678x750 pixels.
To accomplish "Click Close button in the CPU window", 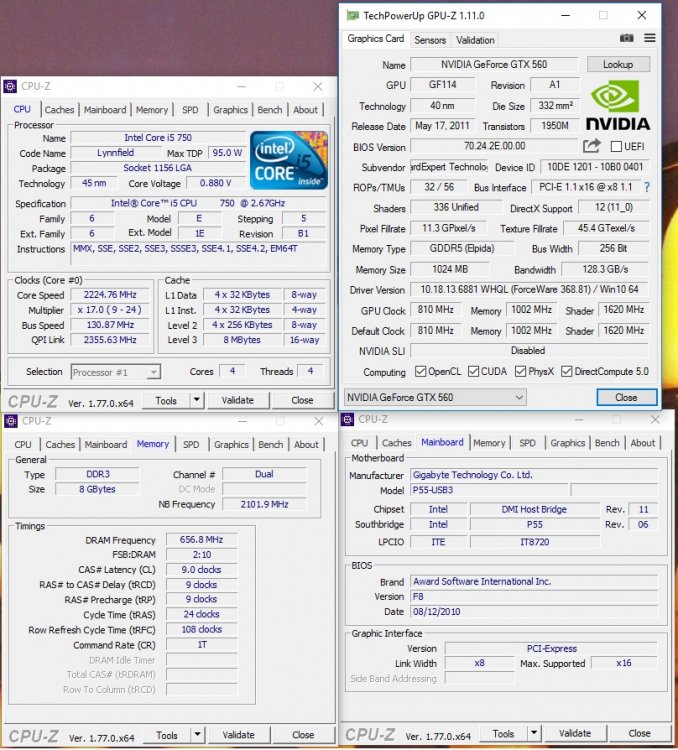I will point(302,400).
